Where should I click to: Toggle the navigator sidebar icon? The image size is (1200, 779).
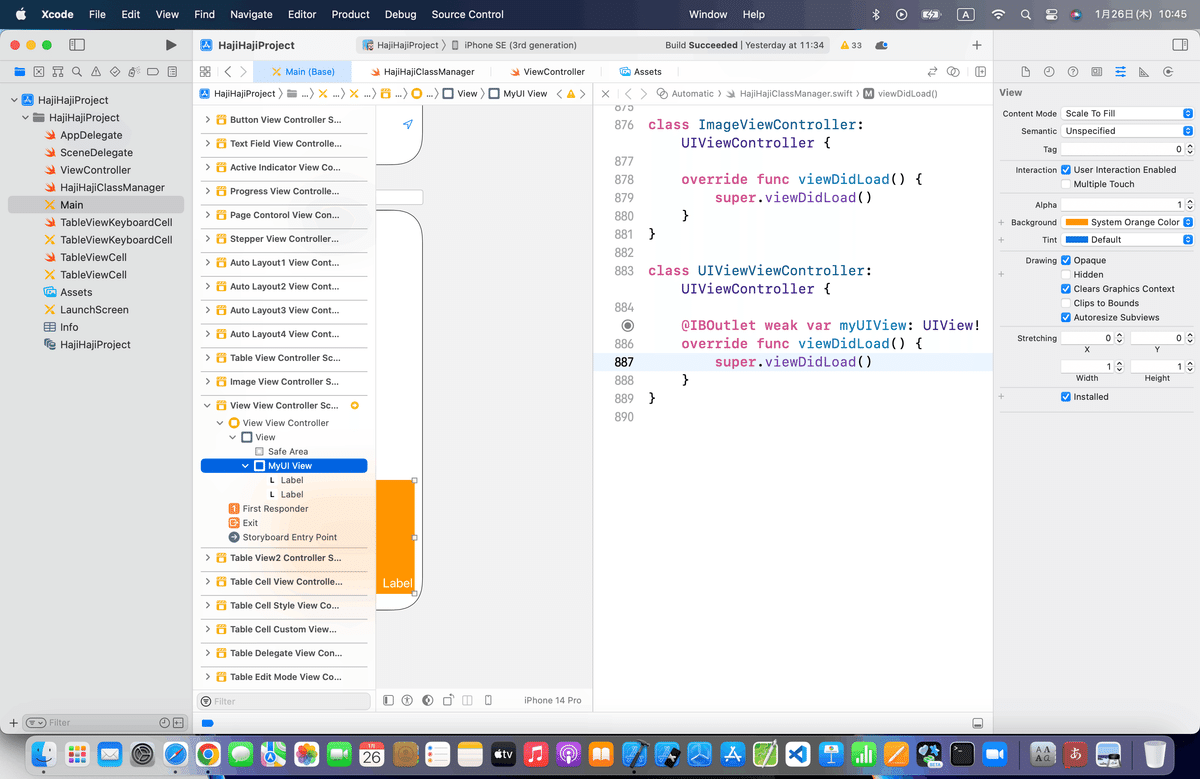pos(77,45)
